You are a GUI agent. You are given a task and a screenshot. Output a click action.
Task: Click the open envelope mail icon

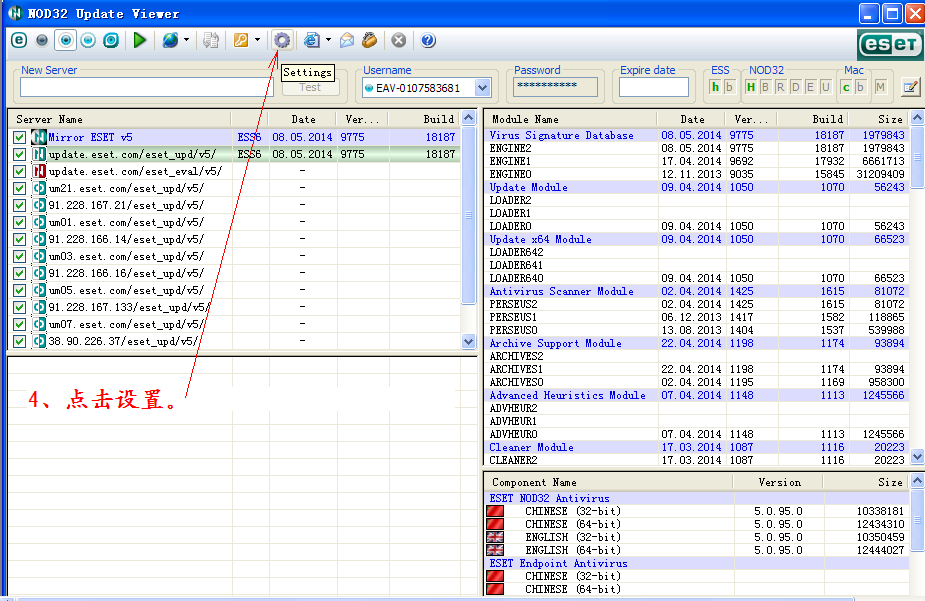pyautogui.click(x=347, y=40)
